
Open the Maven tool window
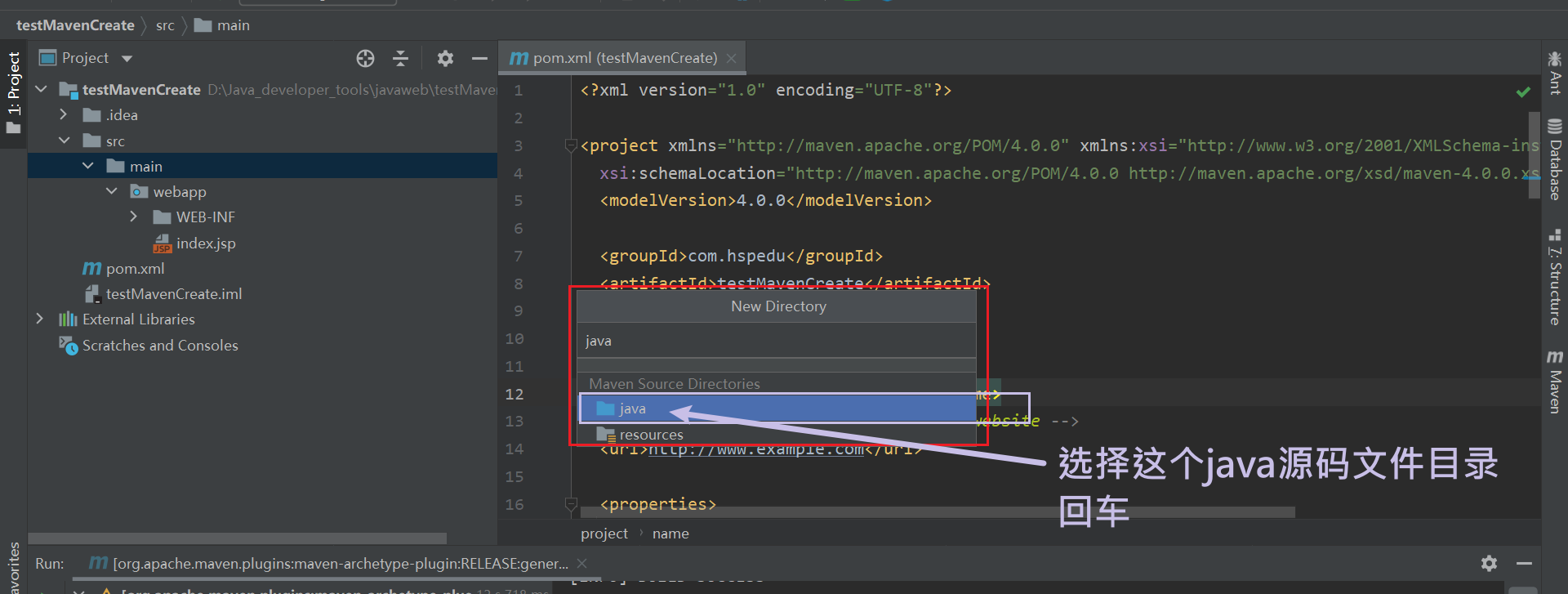click(x=1555, y=382)
